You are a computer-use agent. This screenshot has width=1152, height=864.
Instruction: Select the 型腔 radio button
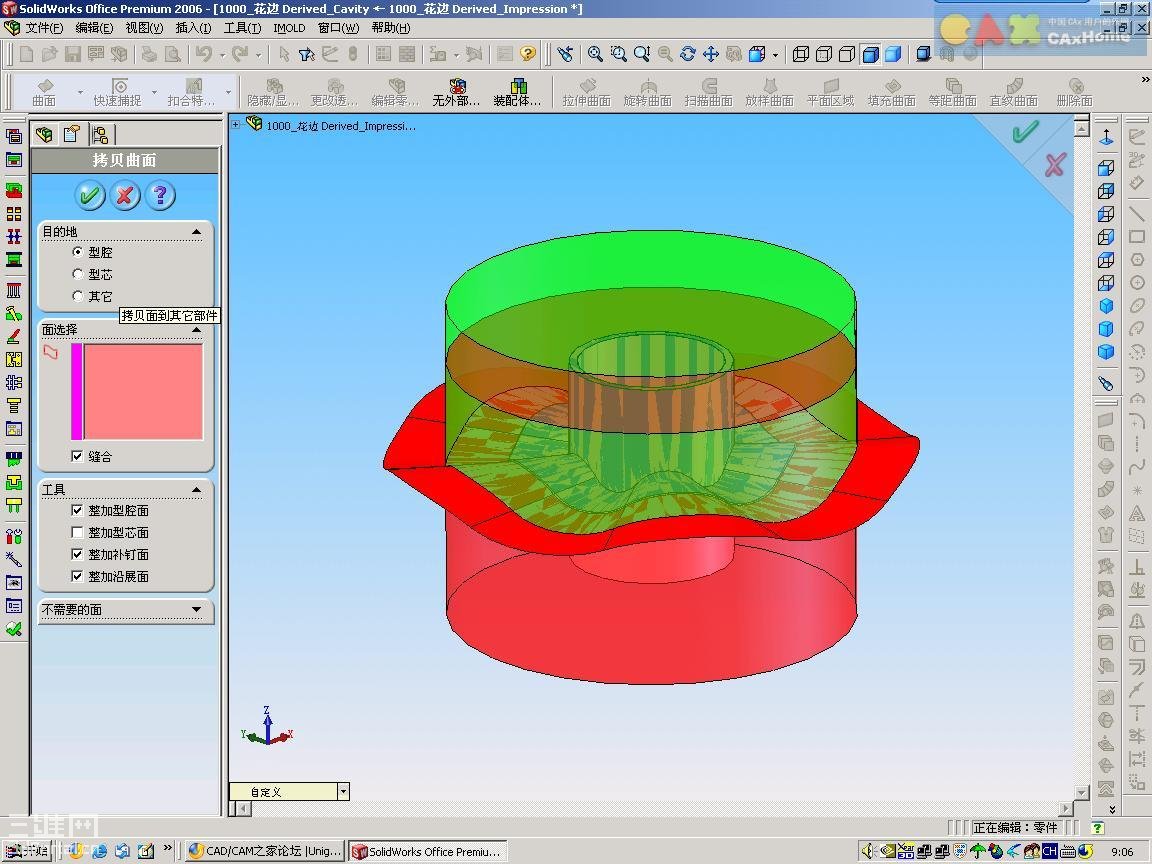tap(78, 252)
